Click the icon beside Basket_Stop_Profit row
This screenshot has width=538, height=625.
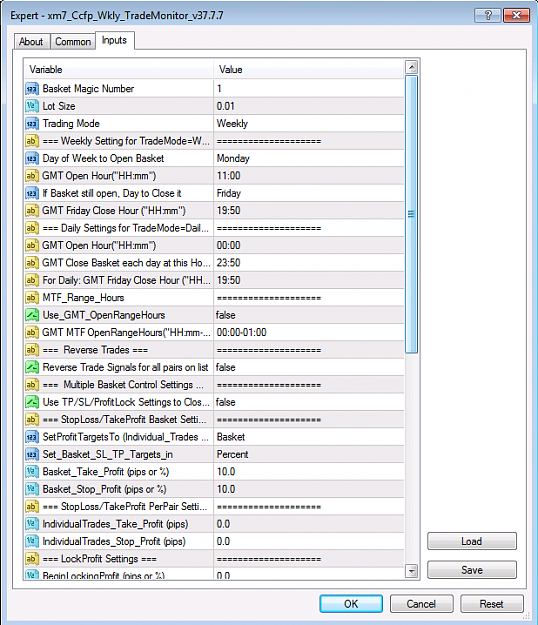tap(32, 489)
